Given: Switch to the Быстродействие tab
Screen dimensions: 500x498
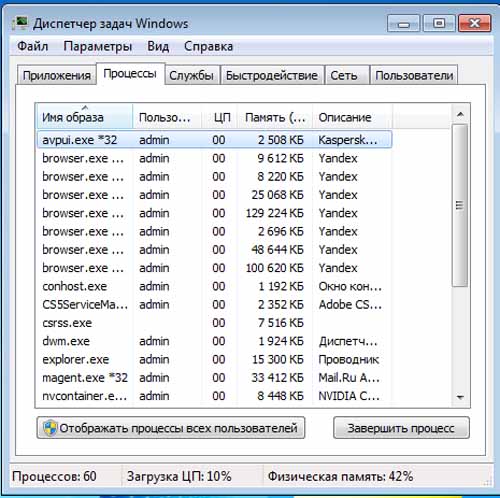Looking at the screenshot, I should point(272,75).
